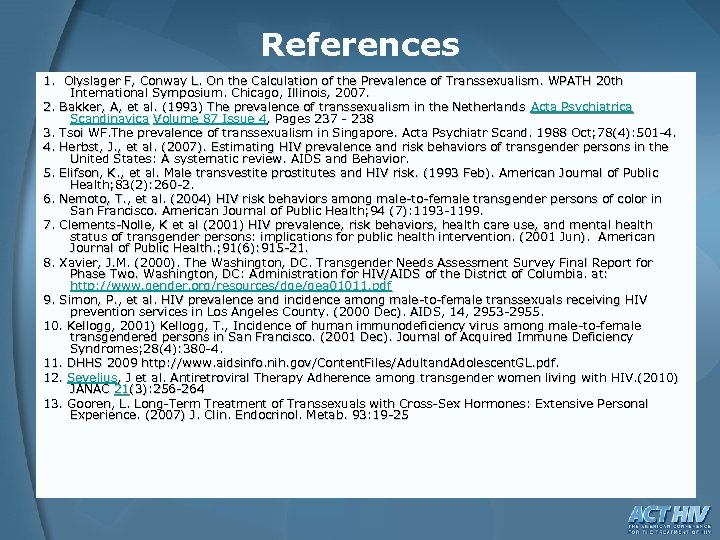Select the Nemoto, T. 2004 reference

click(x=353, y=205)
